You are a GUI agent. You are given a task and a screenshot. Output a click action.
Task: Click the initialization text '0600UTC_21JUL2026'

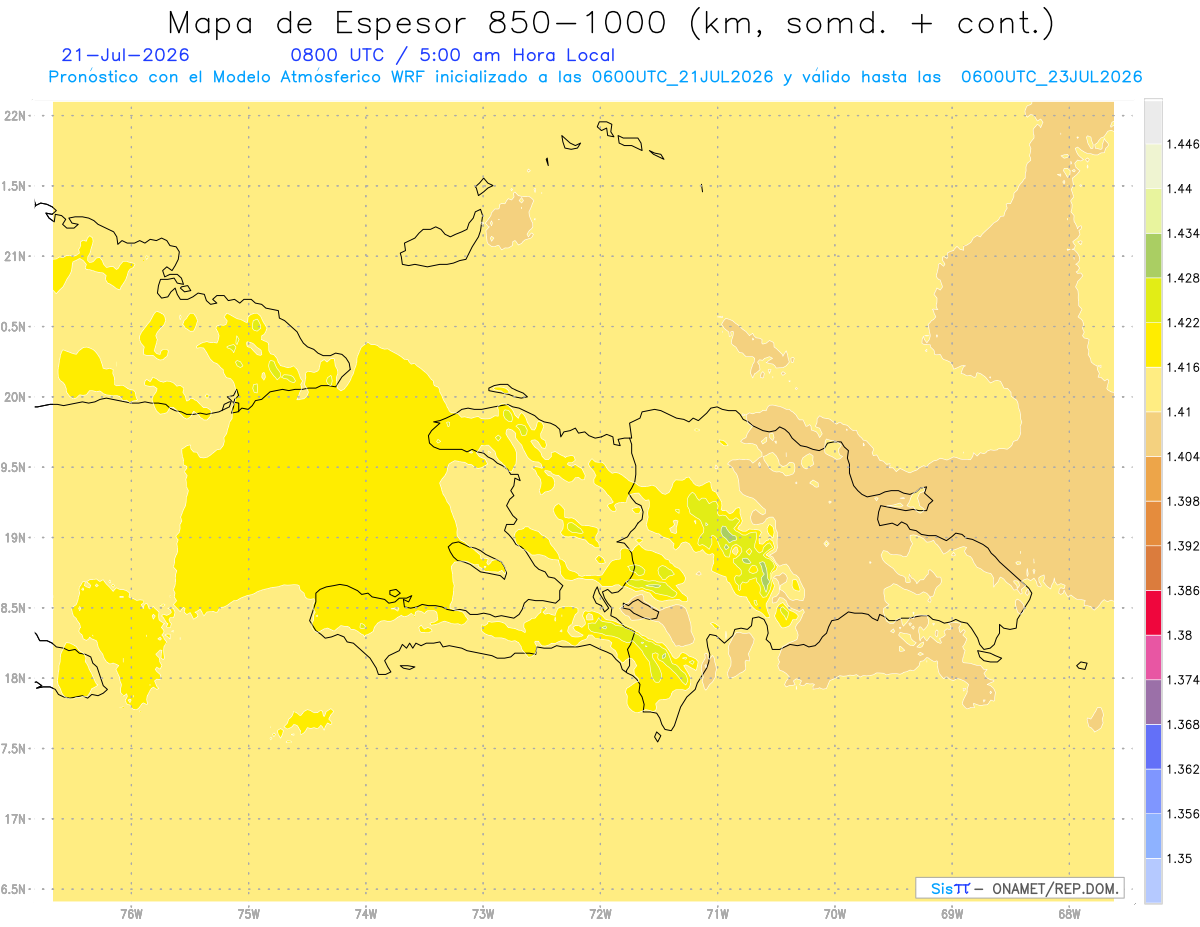682,77
